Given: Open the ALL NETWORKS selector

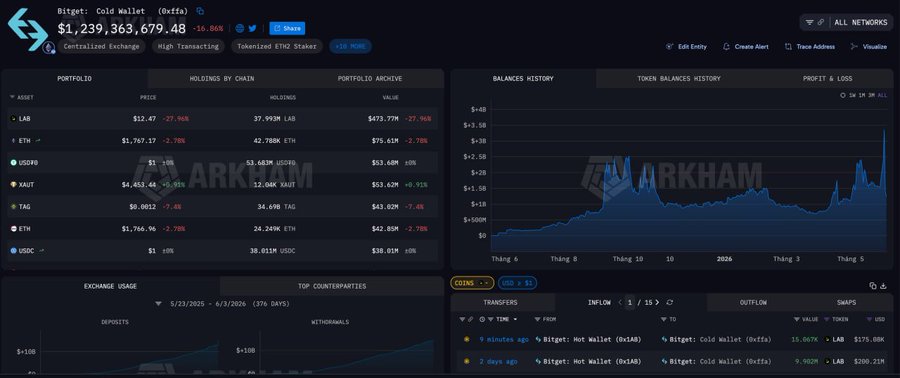Looking at the screenshot, I should click(x=860, y=22).
